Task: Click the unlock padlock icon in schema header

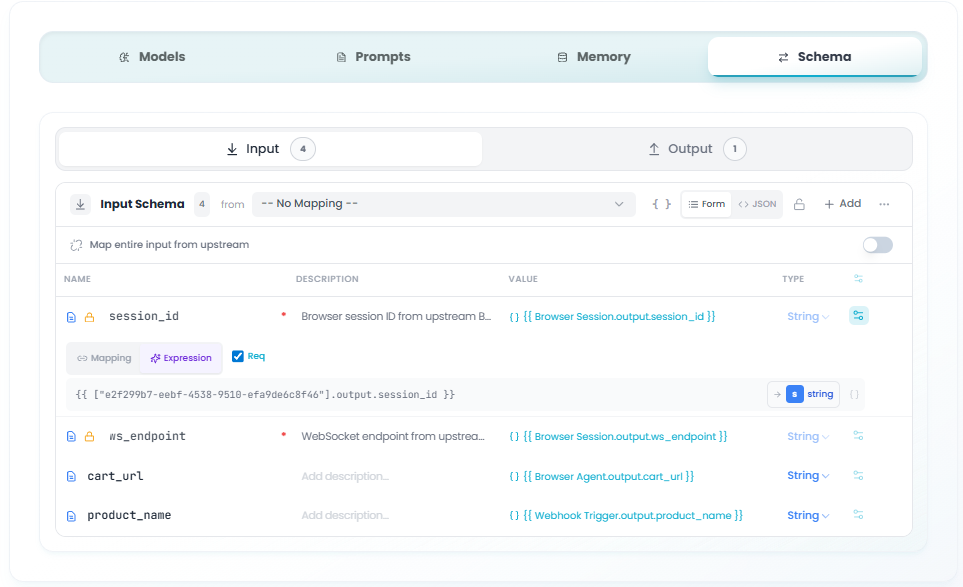Action: tap(799, 204)
